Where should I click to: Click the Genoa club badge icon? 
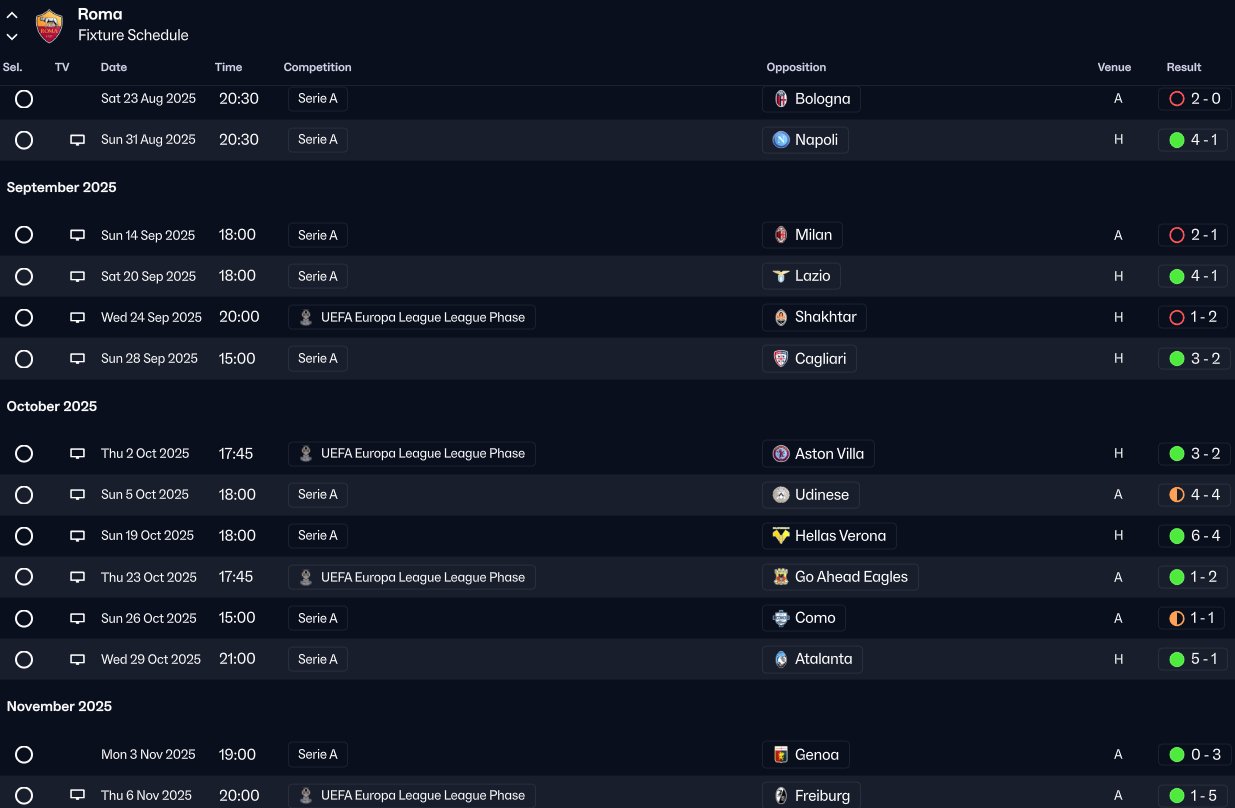[x=781, y=755]
